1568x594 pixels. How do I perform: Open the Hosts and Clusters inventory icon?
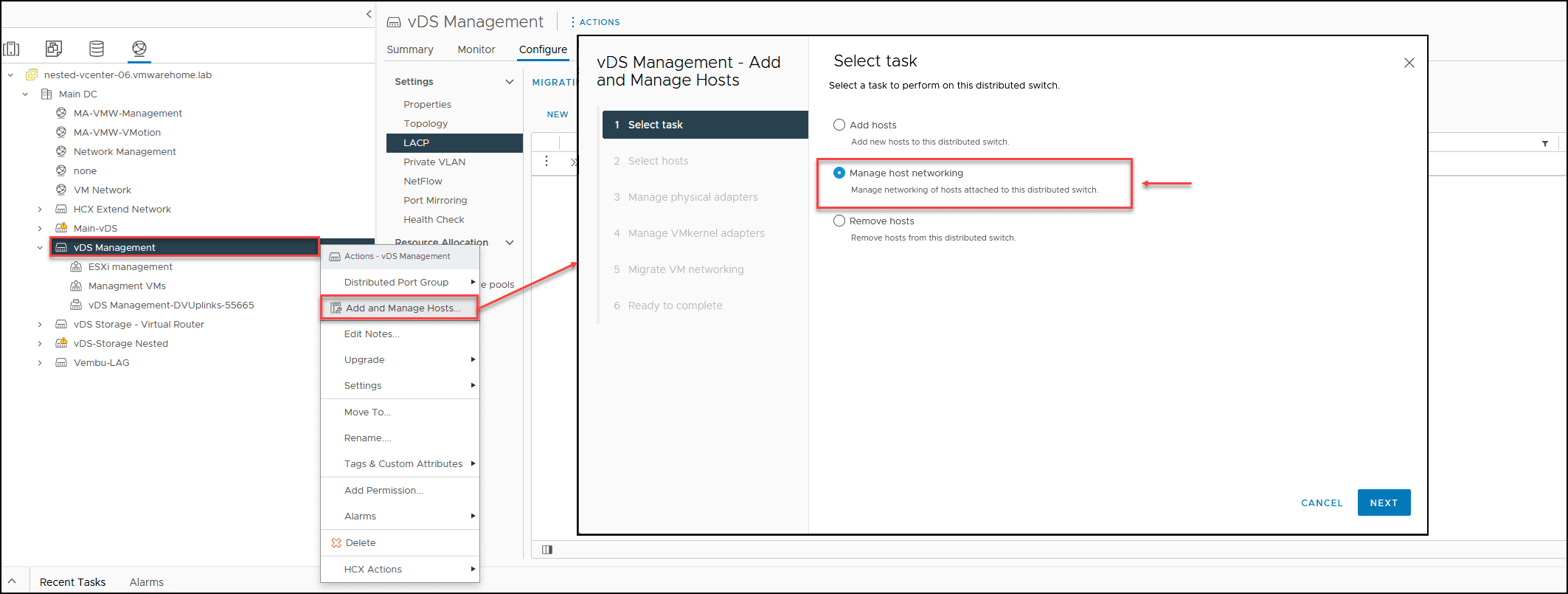pyautogui.click(x=12, y=49)
